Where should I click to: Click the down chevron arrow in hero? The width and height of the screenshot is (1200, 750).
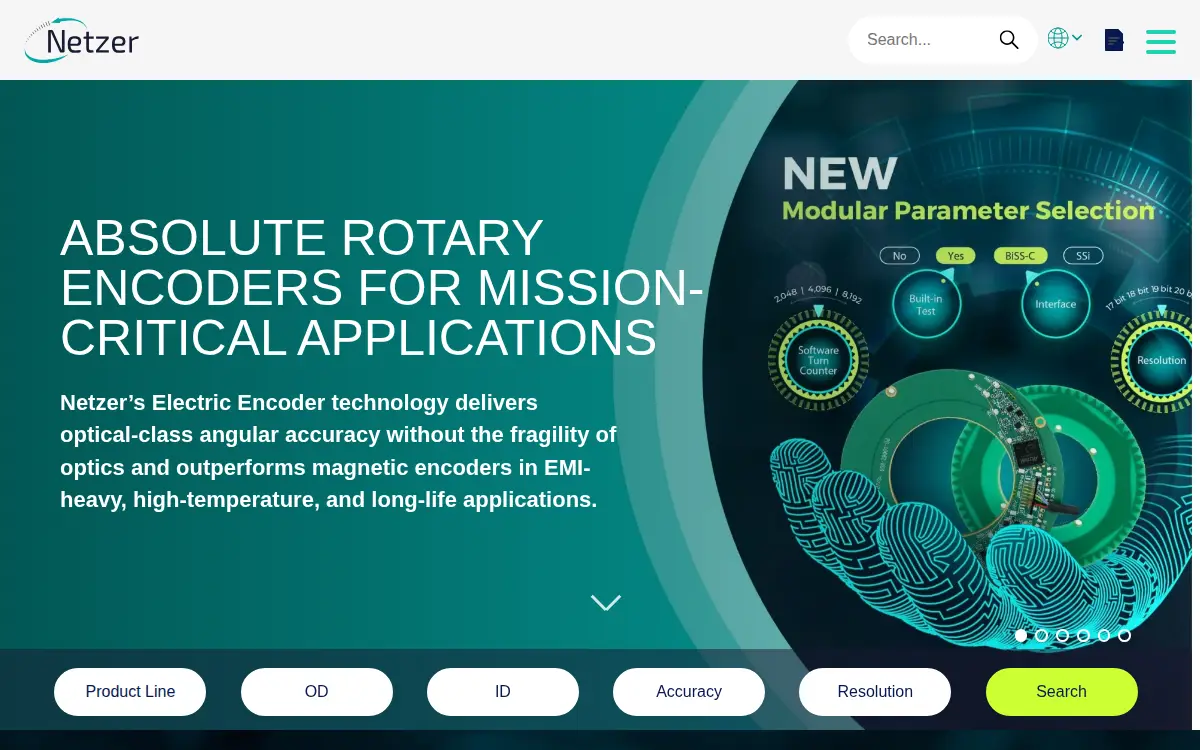(x=606, y=603)
